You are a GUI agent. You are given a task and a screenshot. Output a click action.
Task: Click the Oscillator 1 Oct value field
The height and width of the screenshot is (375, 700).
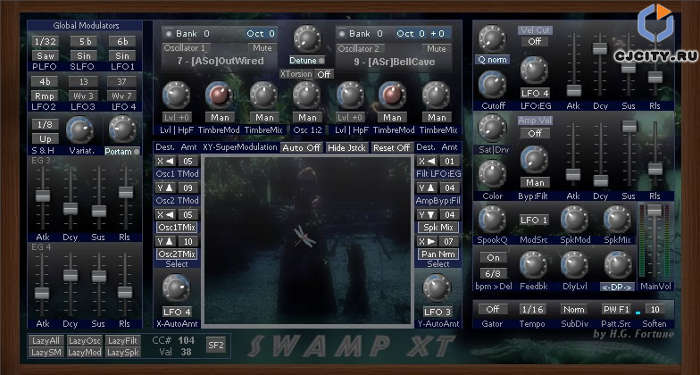coord(262,33)
